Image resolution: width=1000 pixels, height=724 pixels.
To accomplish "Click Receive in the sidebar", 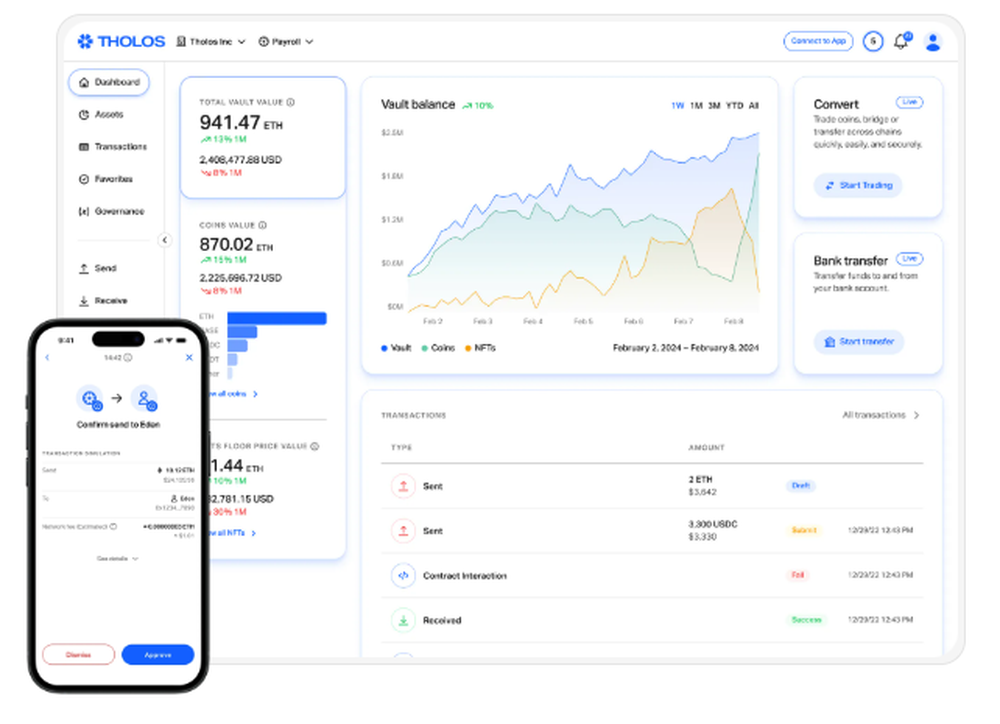I will click(x=103, y=300).
